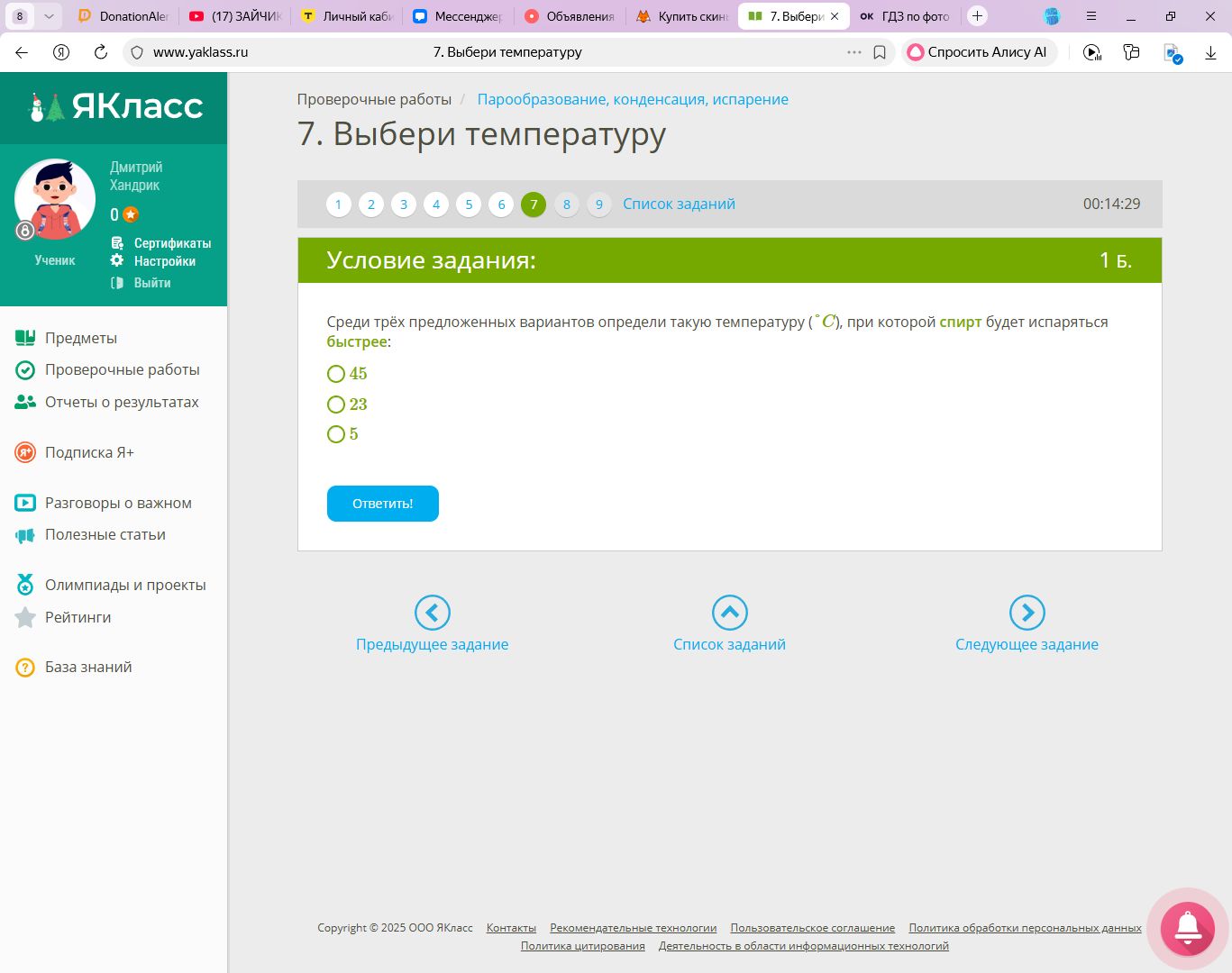Select the answer option 45
1232x973 pixels.
(x=336, y=374)
